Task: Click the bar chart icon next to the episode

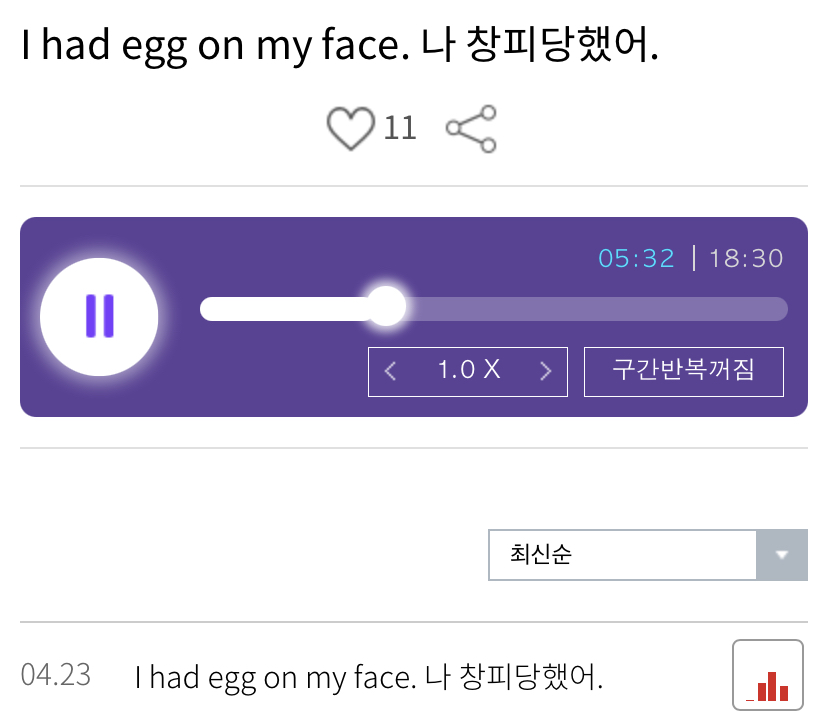Action: [767, 674]
